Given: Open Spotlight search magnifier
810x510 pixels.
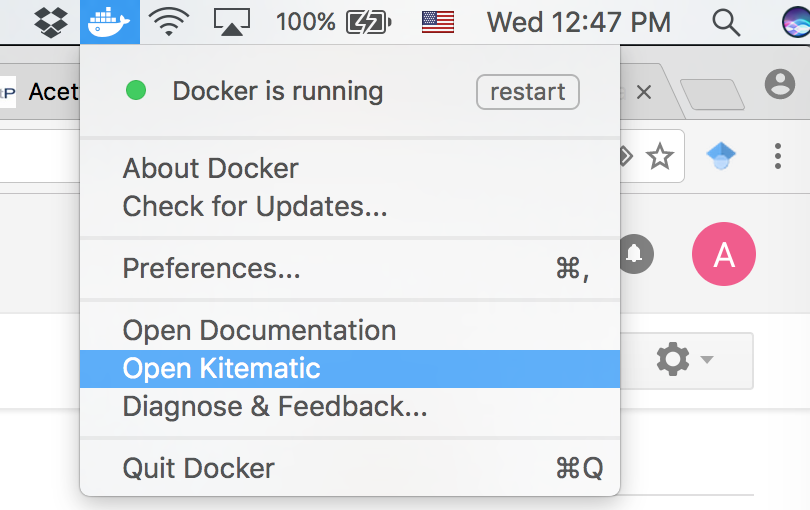Looking at the screenshot, I should pyautogui.click(x=726, y=23).
